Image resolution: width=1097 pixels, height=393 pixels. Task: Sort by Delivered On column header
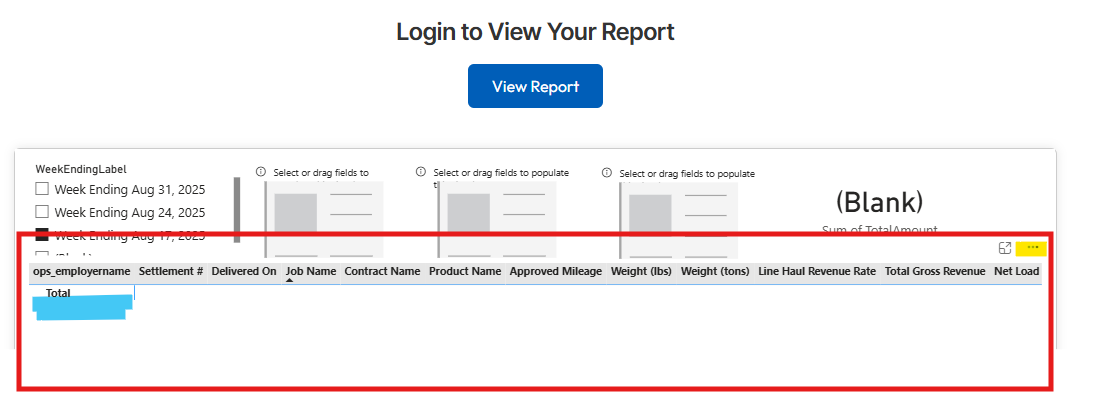[x=244, y=271]
